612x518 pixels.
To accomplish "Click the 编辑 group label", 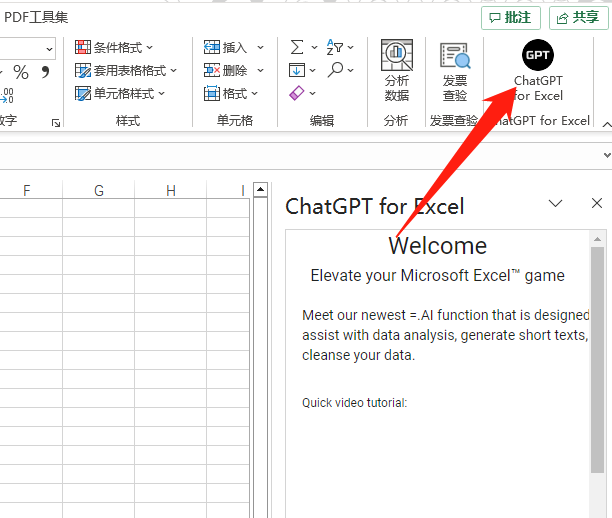I will pyautogui.click(x=322, y=121).
